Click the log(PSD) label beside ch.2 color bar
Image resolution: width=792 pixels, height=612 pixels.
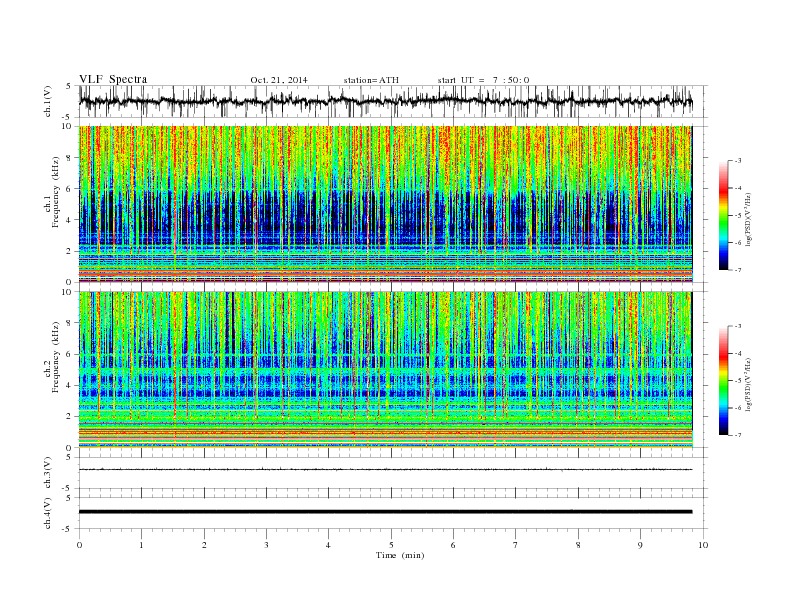coord(749,385)
